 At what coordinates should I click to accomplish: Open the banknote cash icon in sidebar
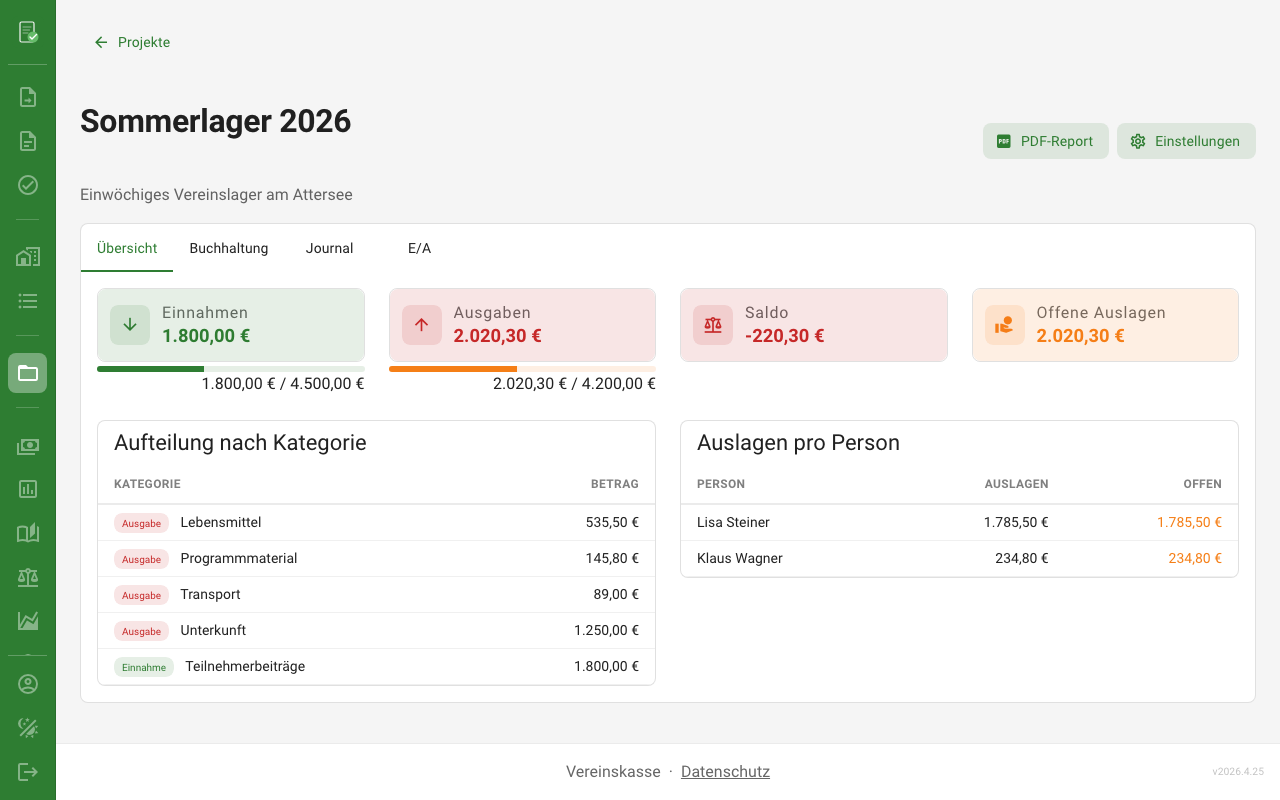point(28,446)
